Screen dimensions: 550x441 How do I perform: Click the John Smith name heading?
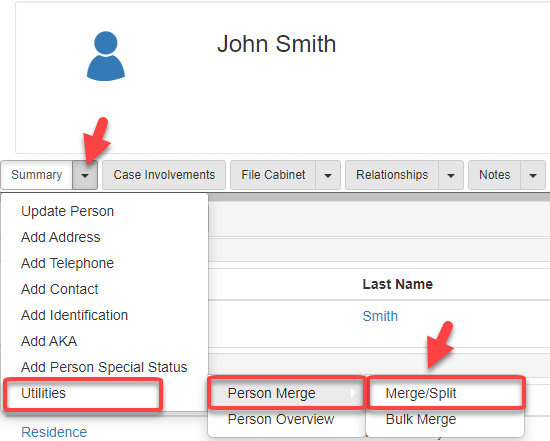[276, 44]
